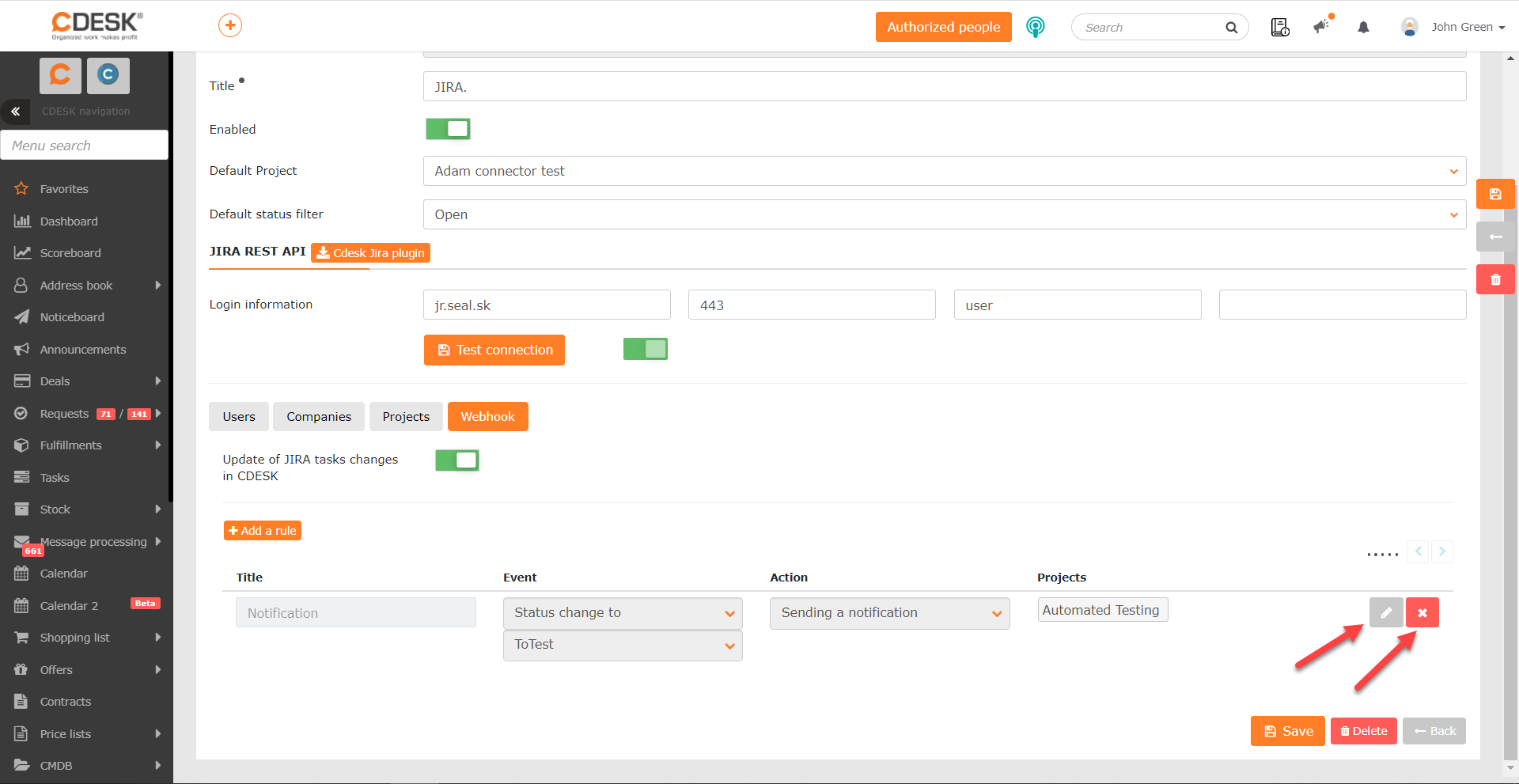Click the floating orange save icon
Screen dimensions: 1519x784
click(1495, 194)
